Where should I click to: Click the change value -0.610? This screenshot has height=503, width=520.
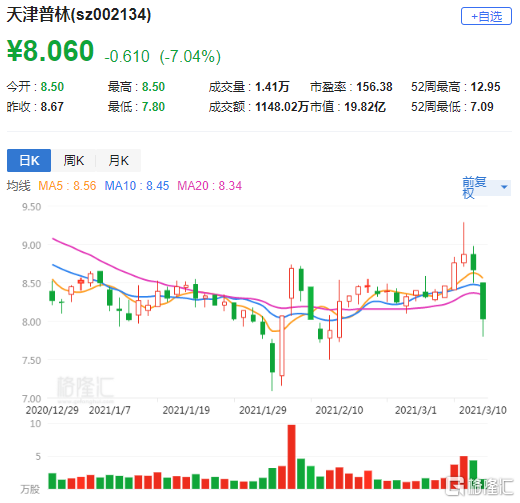pyautogui.click(x=127, y=56)
